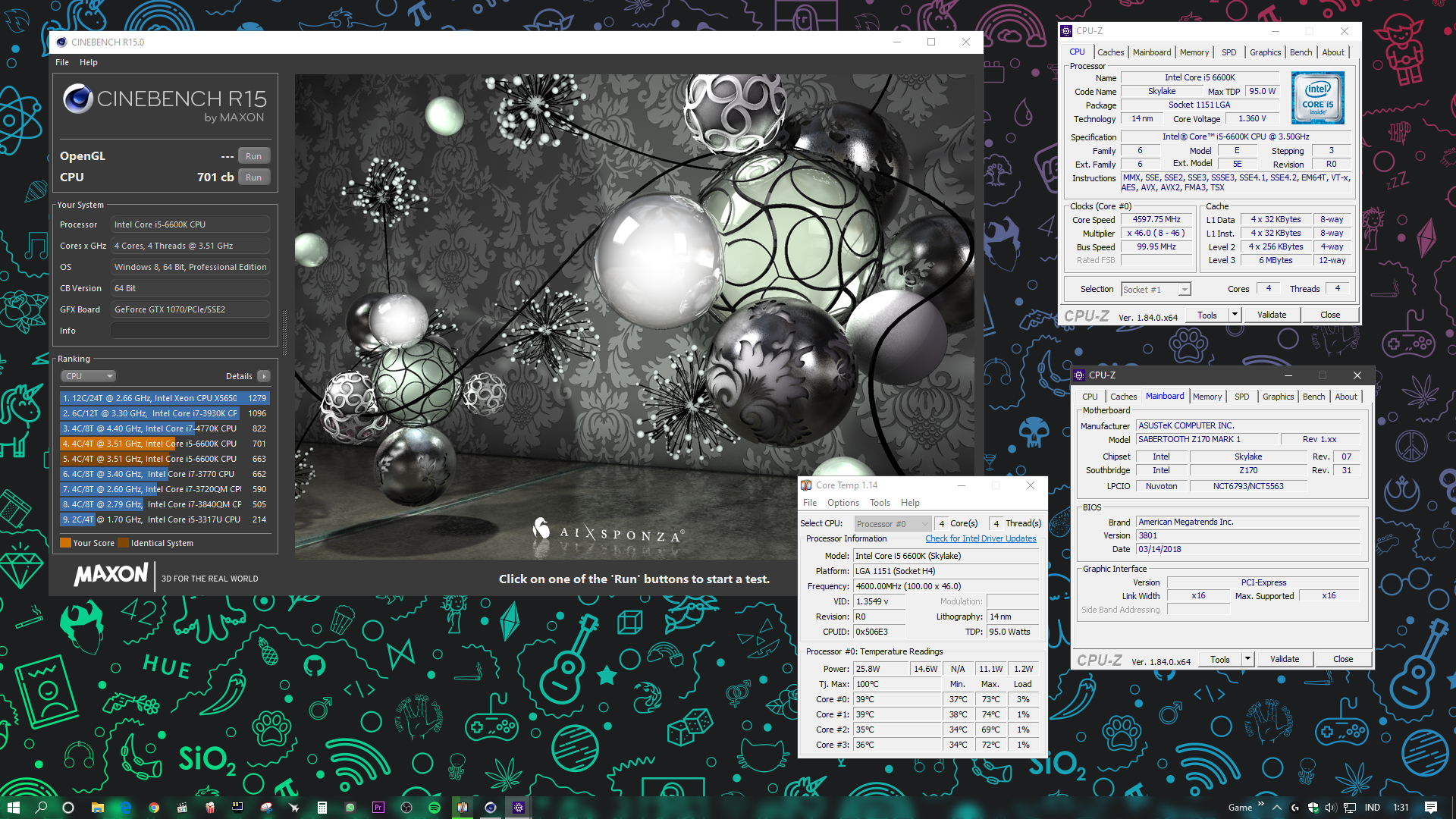This screenshot has width=1456, height=819.
Task: Run the CPU benchmark in Cinebench
Action: (253, 177)
